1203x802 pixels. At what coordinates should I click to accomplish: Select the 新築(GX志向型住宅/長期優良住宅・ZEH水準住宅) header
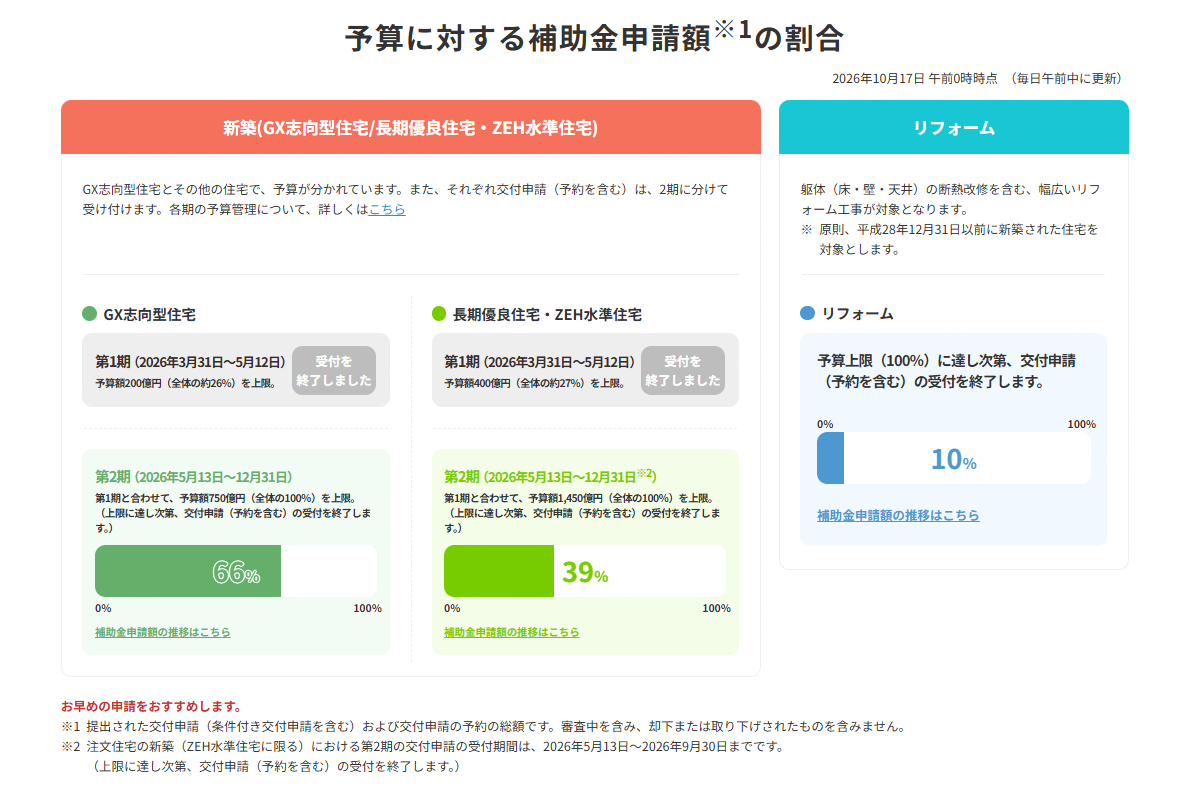411,127
